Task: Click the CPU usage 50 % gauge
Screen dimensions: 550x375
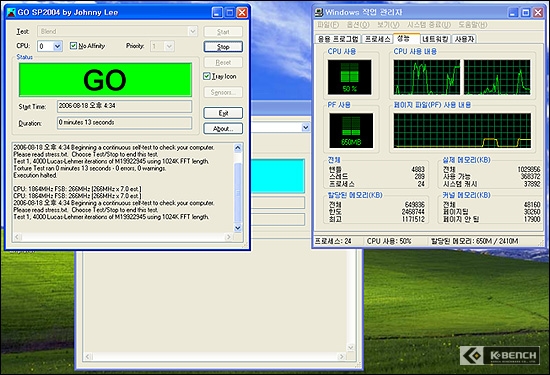Action: click(349, 77)
